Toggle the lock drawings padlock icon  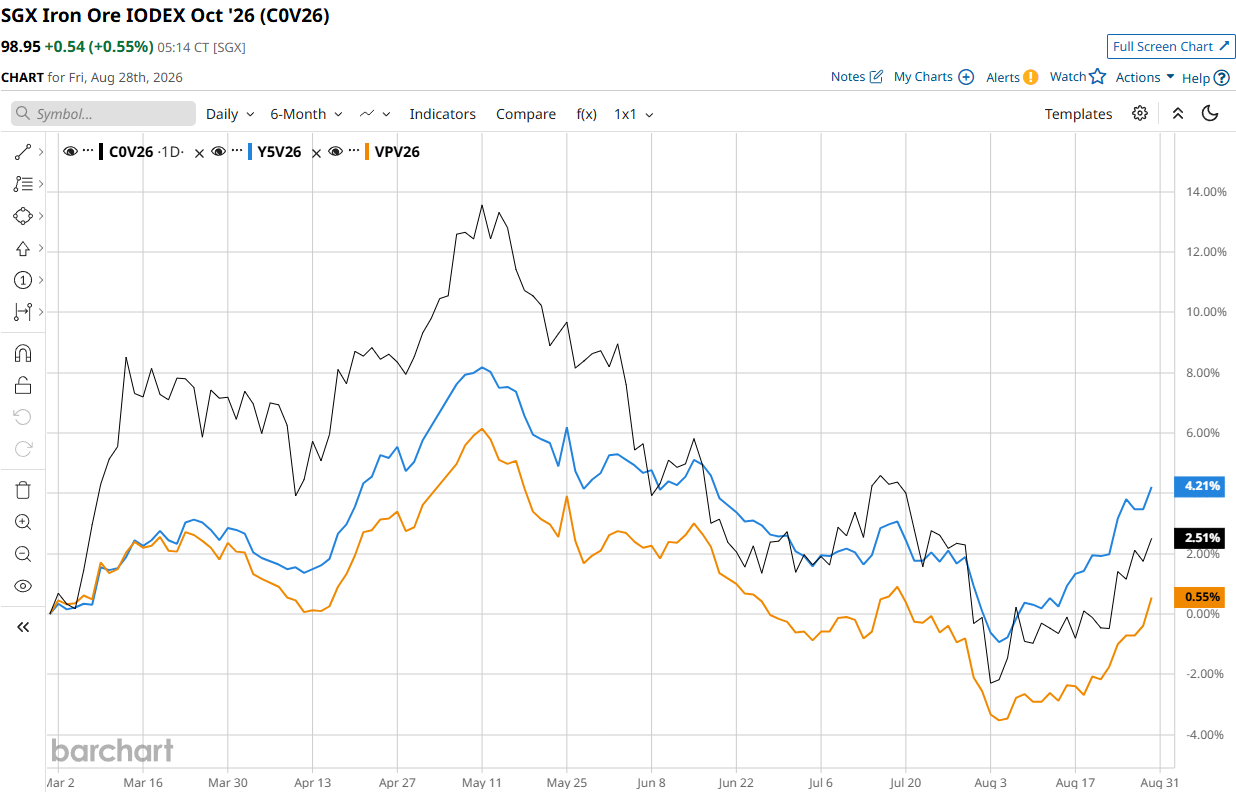23,385
